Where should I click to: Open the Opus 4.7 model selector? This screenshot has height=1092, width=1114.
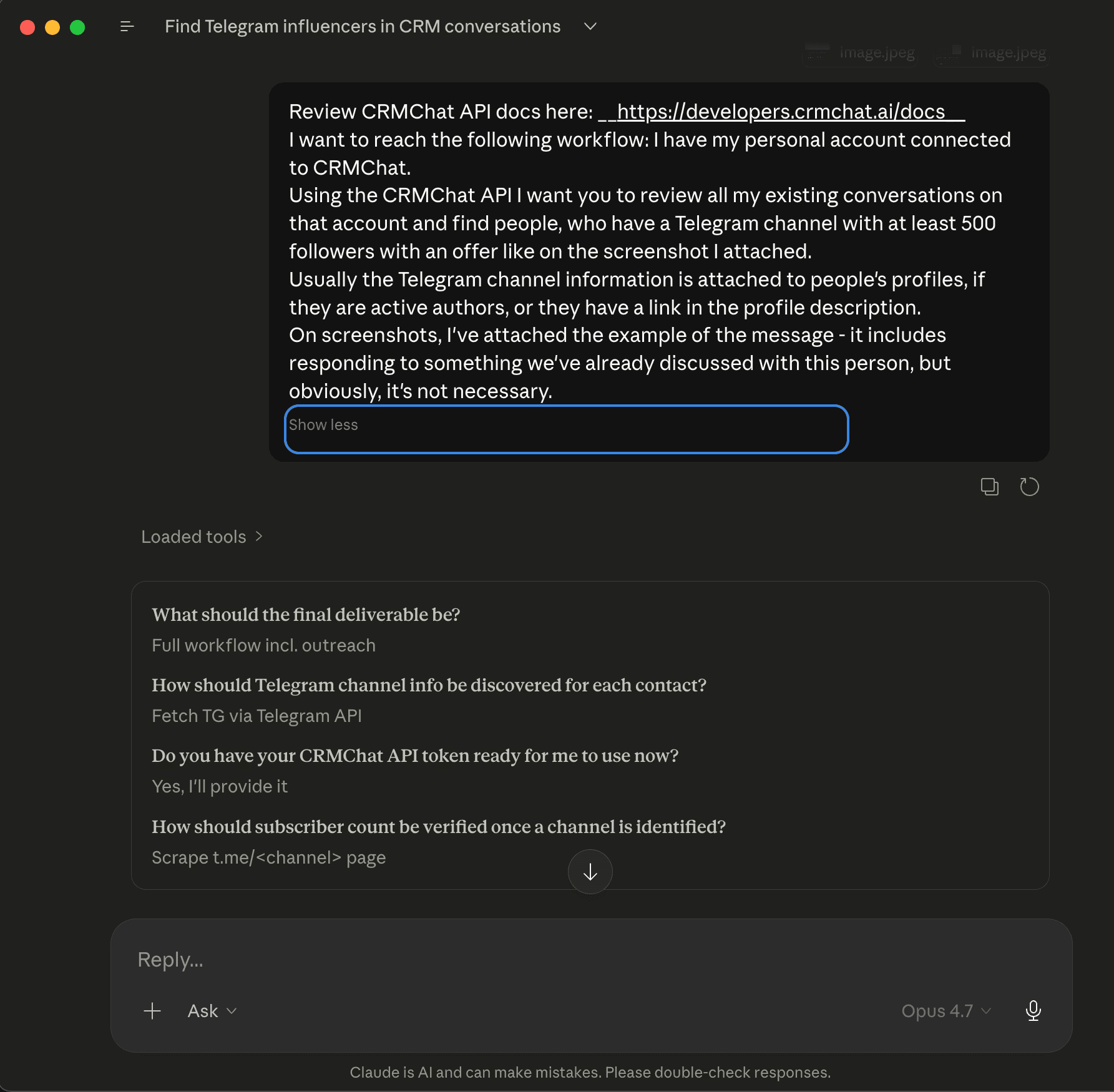tap(946, 1011)
